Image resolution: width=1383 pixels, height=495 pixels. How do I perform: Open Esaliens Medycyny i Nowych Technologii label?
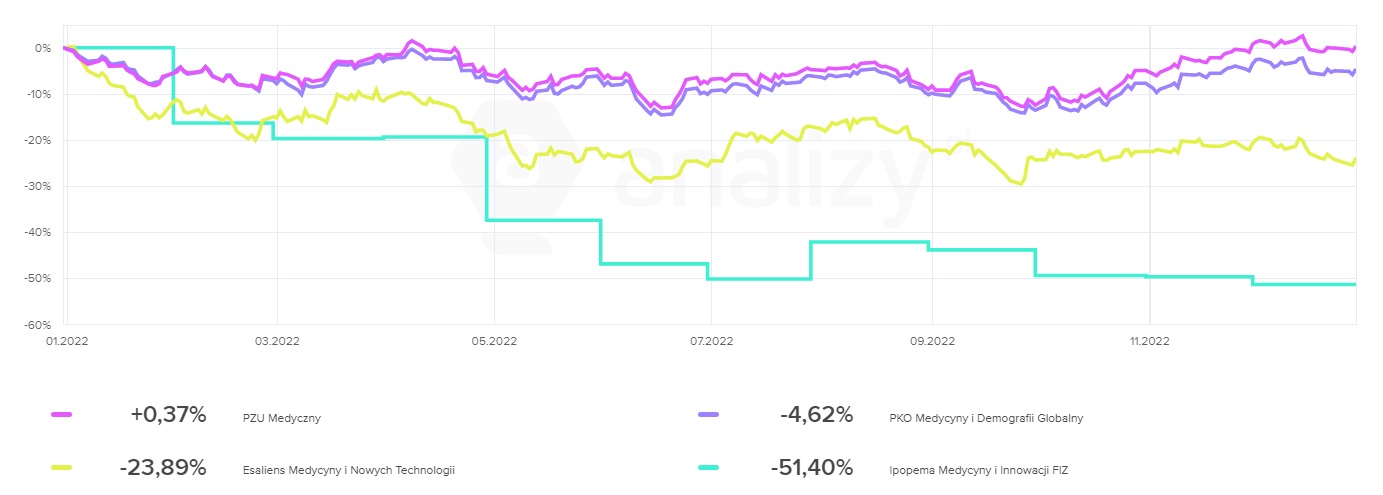tap(348, 470)
